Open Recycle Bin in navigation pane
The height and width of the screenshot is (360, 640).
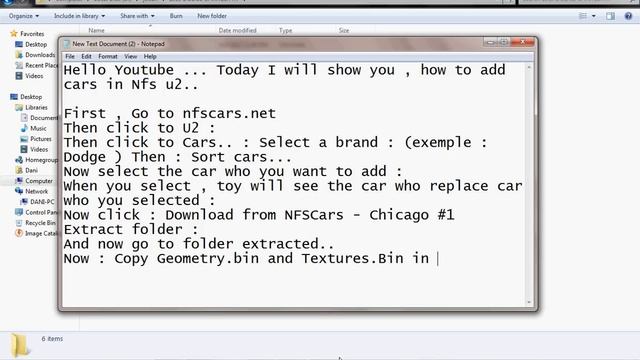click(40, 223)
